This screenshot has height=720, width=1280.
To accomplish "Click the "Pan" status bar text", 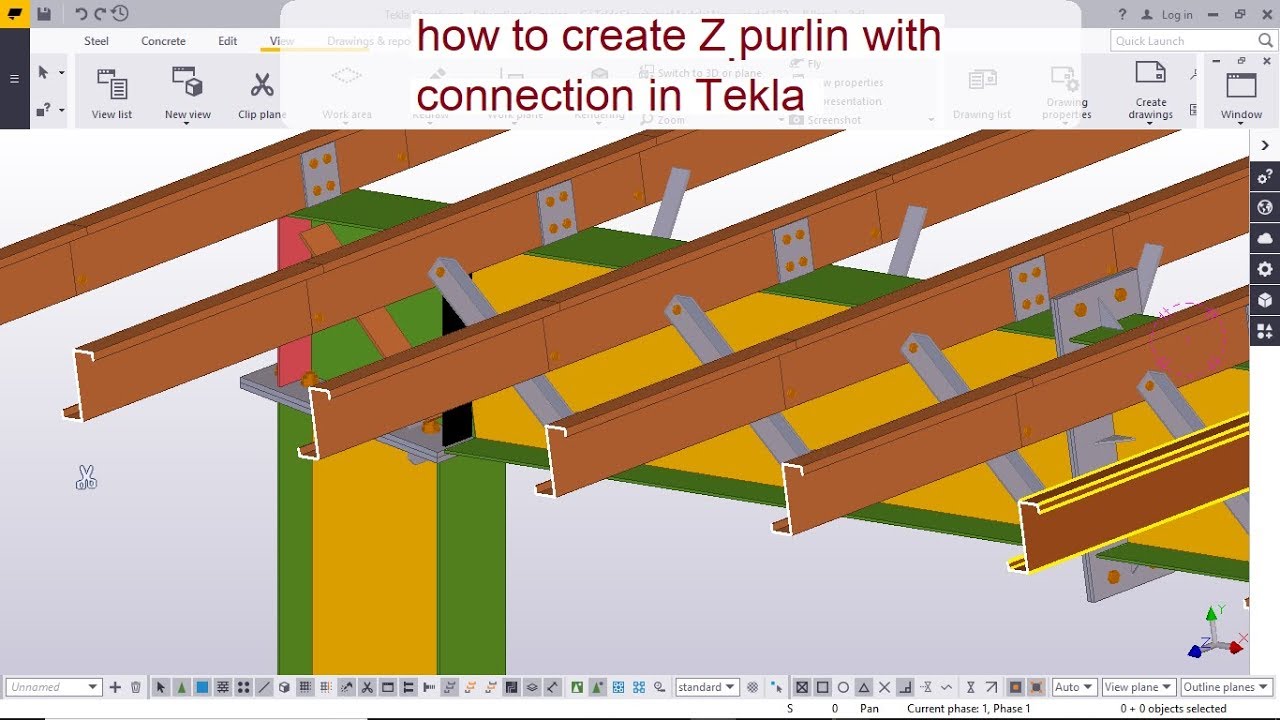I will click(869, 708).
